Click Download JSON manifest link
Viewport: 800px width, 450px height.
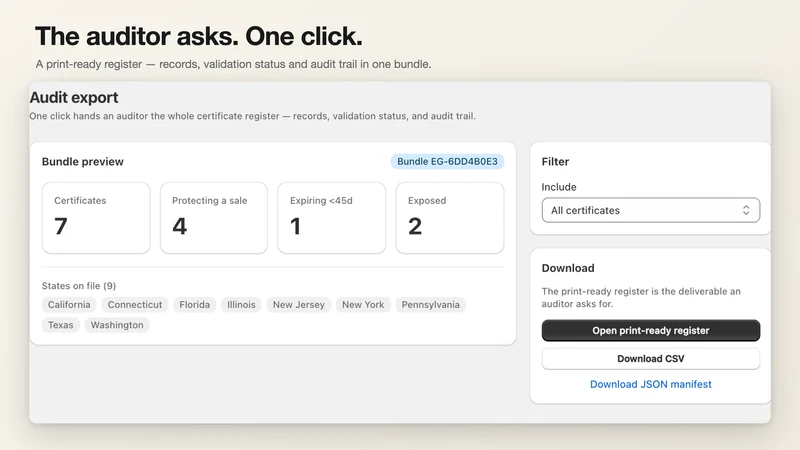(651, 384)
